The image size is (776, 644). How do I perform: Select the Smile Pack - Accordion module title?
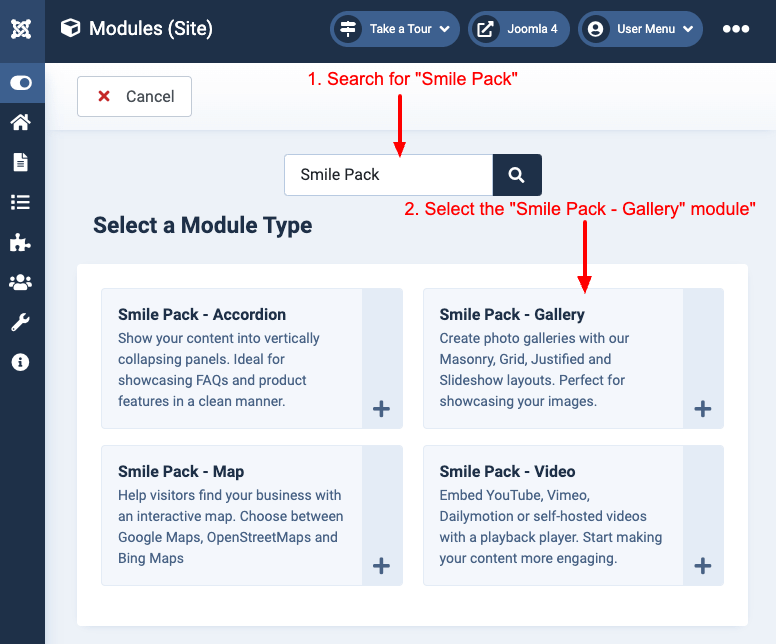[202, 314]
